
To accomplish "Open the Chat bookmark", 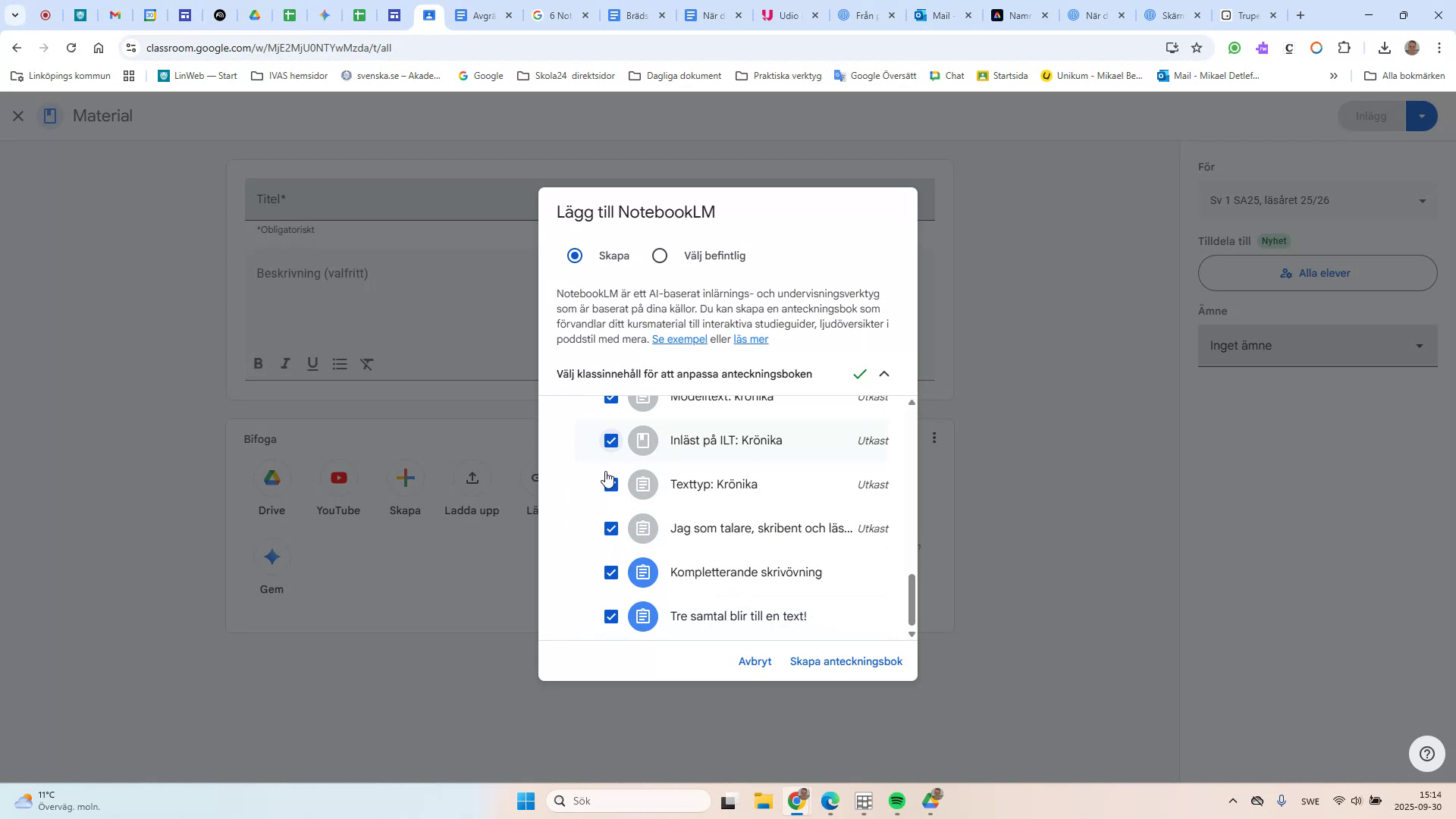I will tap(946, 75).
